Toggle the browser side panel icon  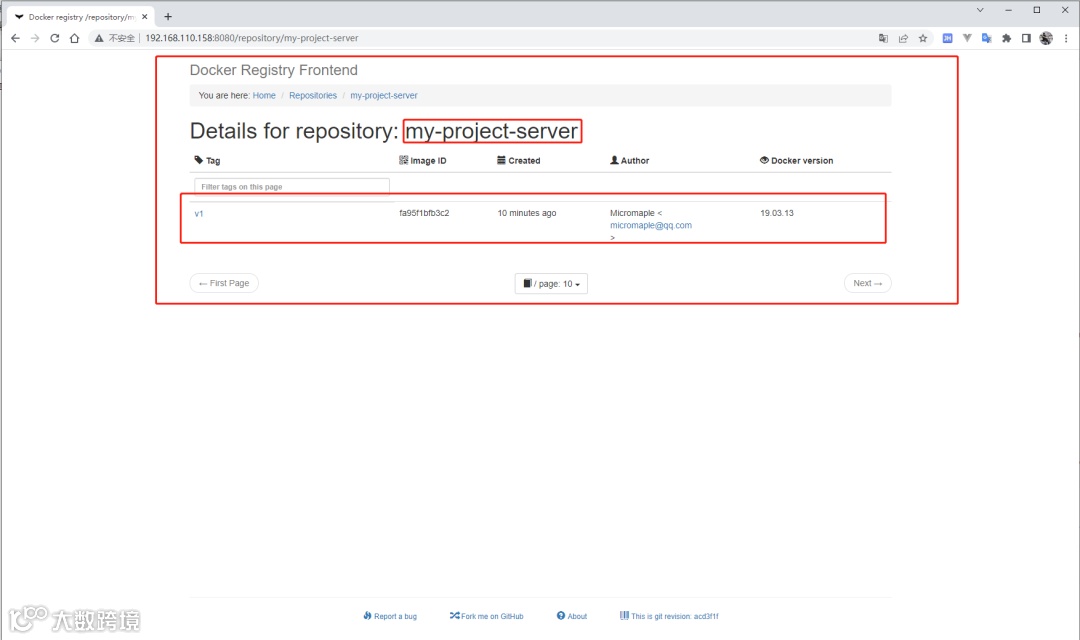1026,38
